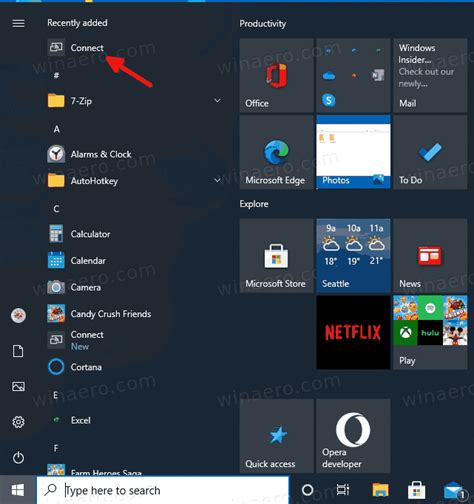Open Hulu icon in Play tile
The height and width of the screenshot is (504, 474).
[430, 333]
